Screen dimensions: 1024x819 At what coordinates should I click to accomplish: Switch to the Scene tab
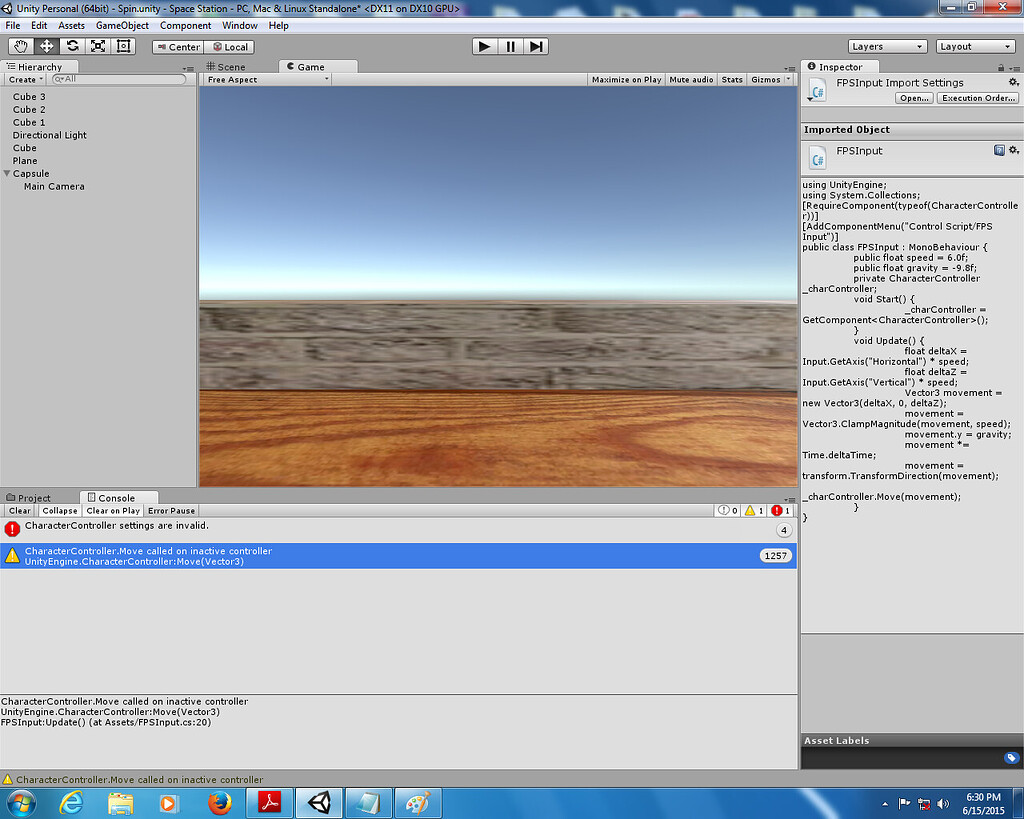tap(233, 66)
